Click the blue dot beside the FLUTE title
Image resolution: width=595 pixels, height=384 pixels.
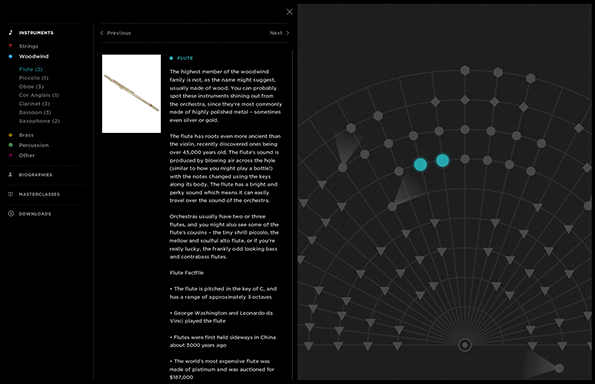(171, 58)
